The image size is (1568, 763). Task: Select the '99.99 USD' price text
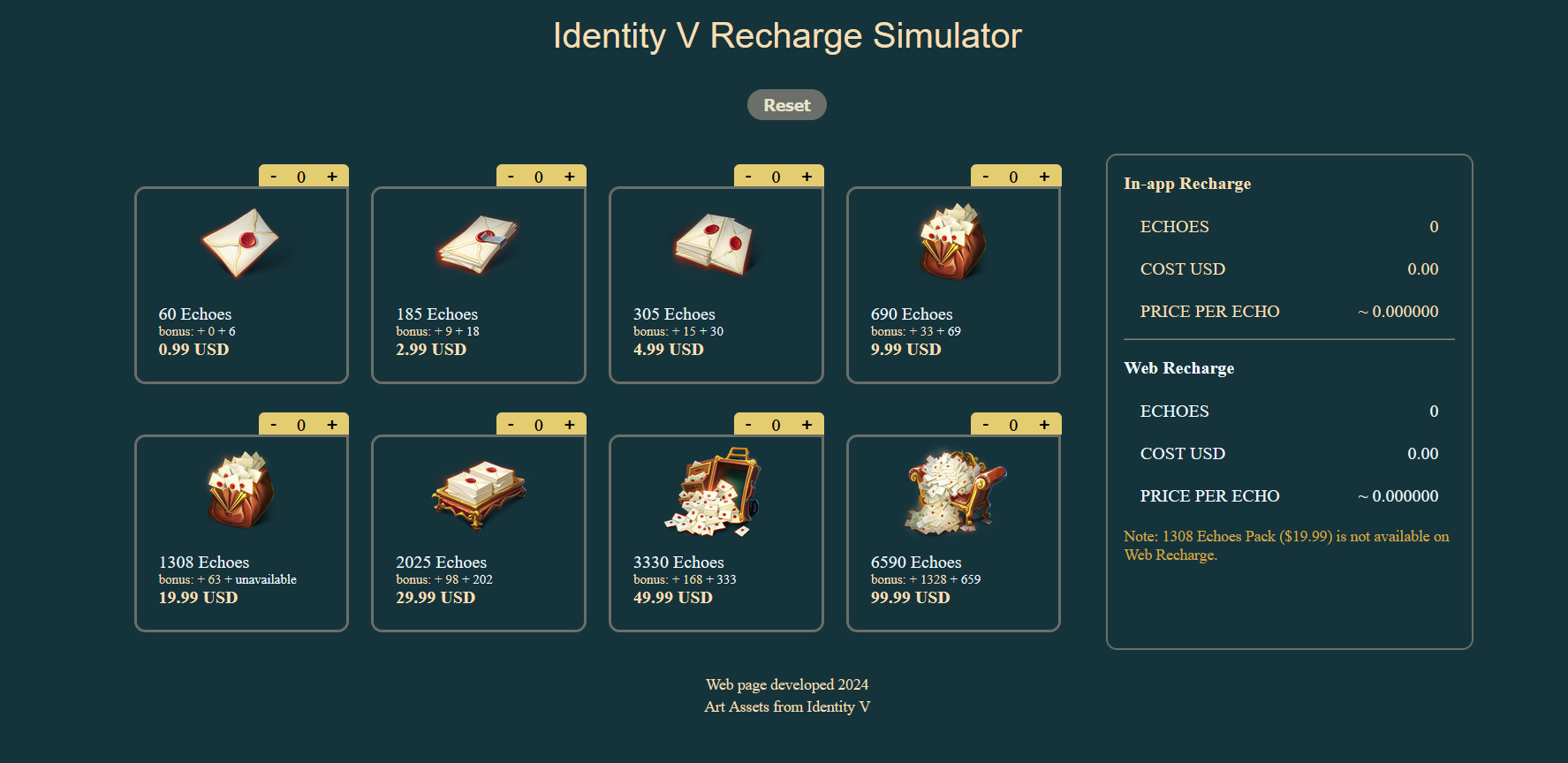pyautogui.click(x=911, y=598)
